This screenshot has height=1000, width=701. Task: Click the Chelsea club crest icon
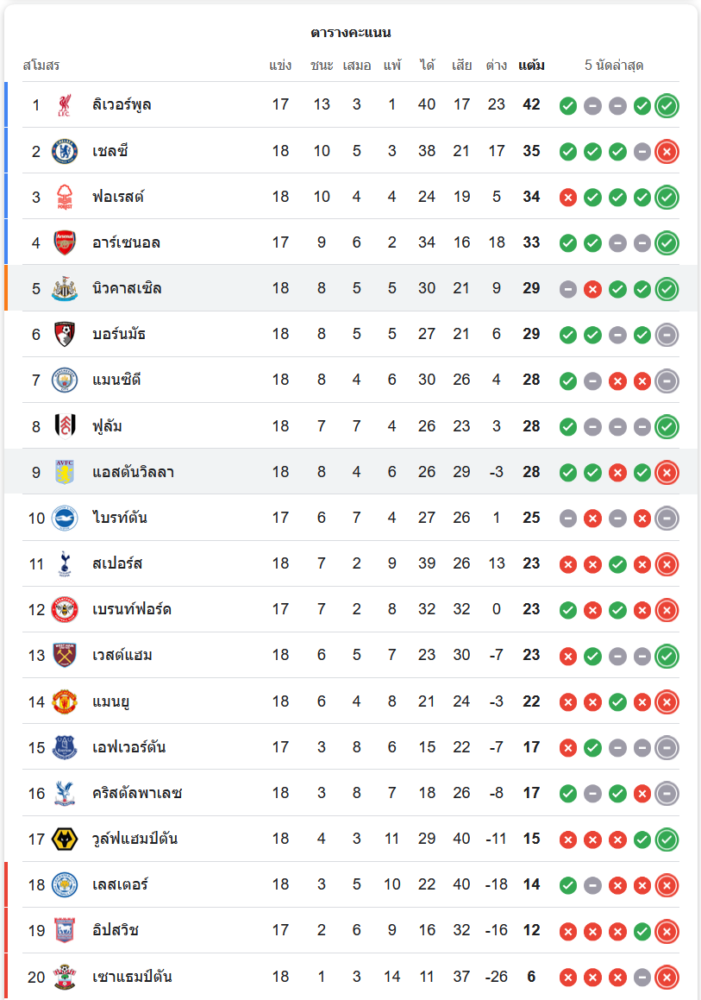[x=65, y=151]
